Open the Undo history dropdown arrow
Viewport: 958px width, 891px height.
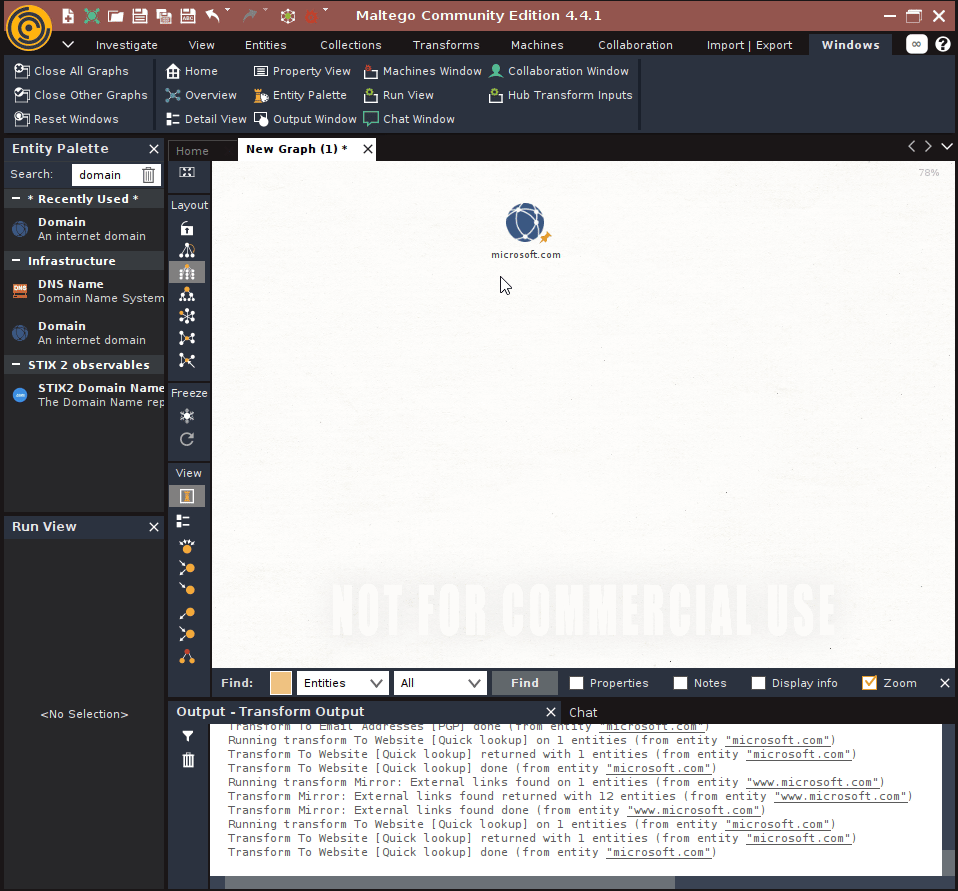(228, 10)
